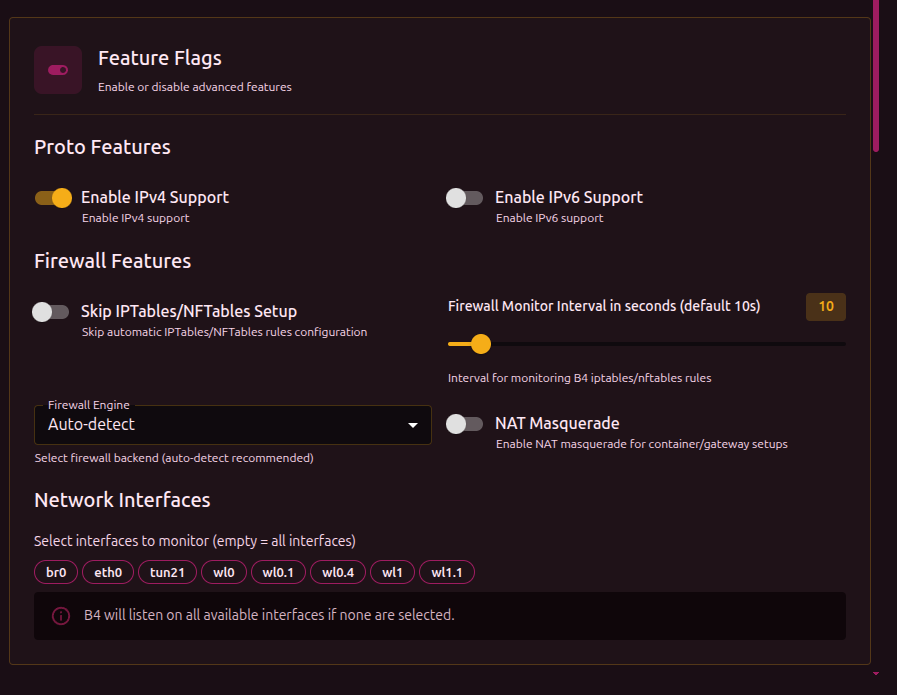Screen dimensions: 897x695
Task: Select the tun21 interface chip
Action: tap(167, 573)
